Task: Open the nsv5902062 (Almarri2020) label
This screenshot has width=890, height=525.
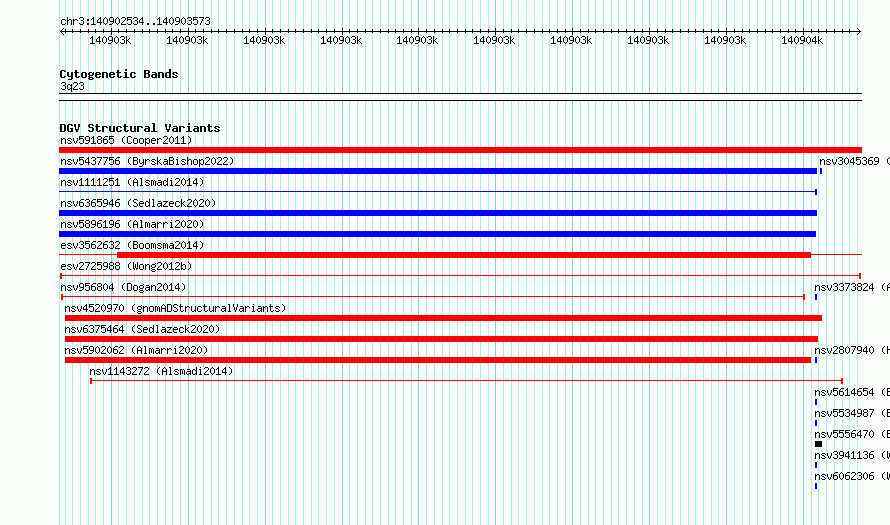Action: coord(136,350)
